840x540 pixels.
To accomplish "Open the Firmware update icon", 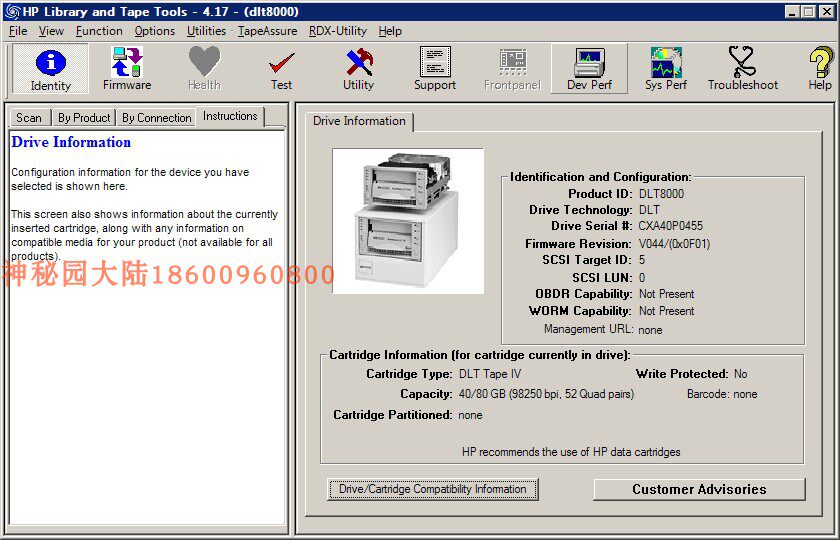I will click(127, 69).
